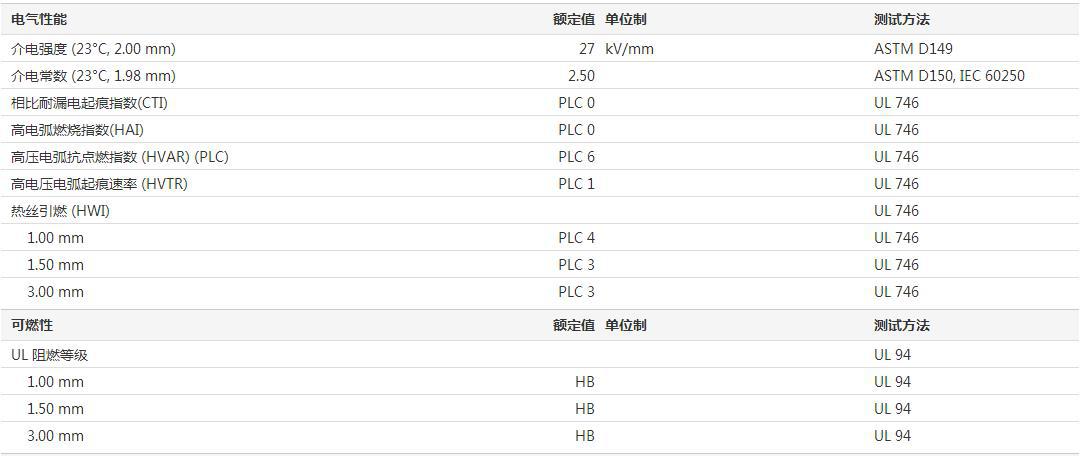The height and width of the screenshot is (456, 1082).
Task: Select the 高电压电弧起痕速率 (HVTR) label
Action: click(x=99, y=183)
